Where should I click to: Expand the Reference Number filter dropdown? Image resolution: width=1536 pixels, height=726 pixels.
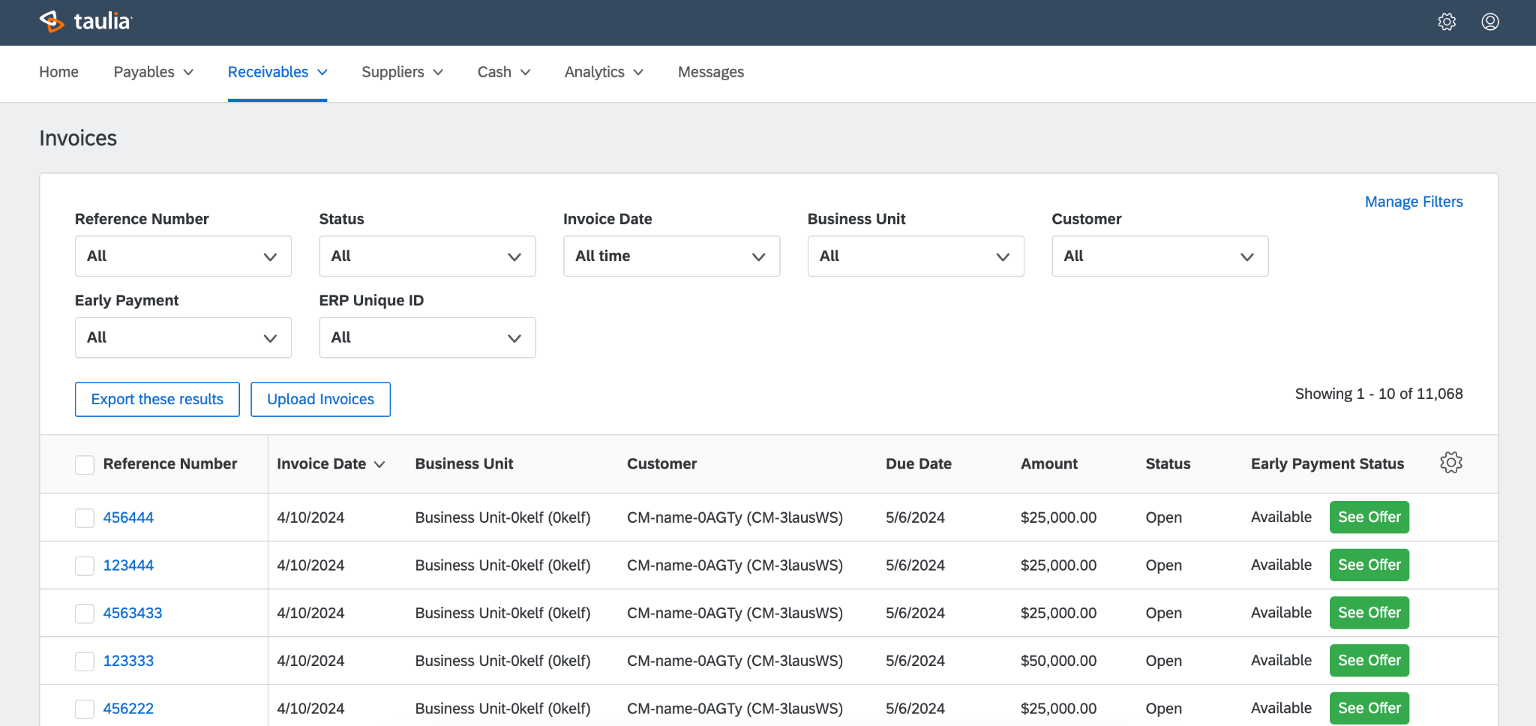pos(183,256)
